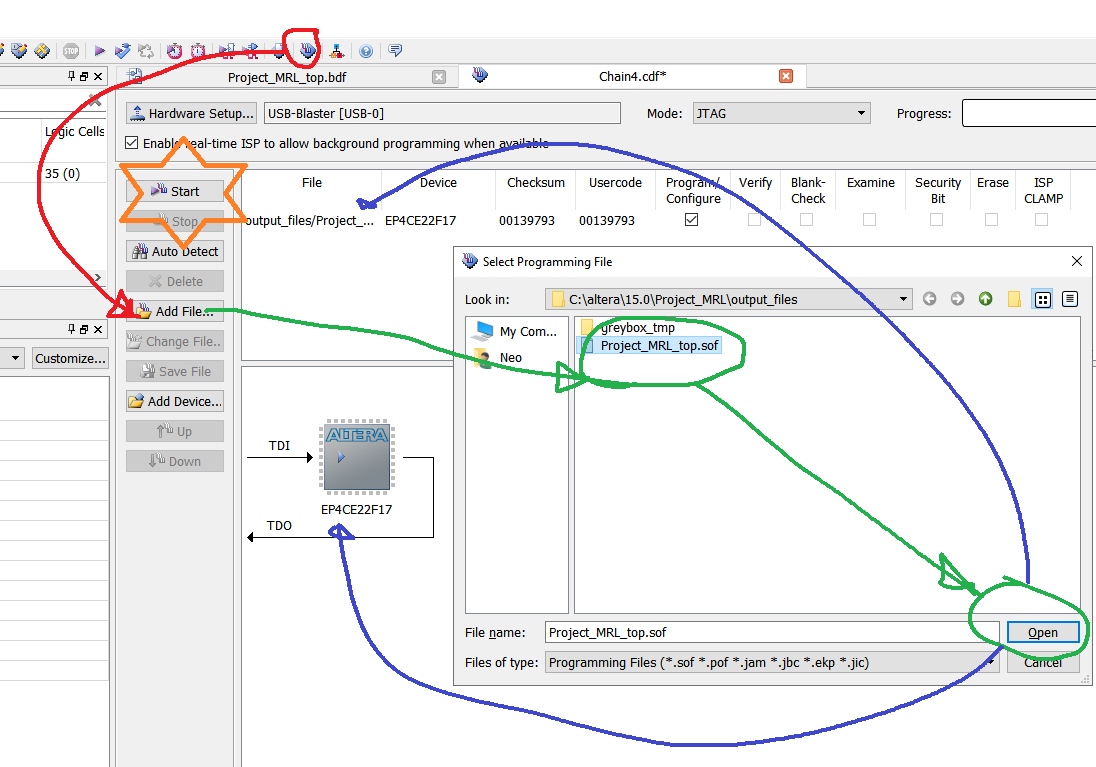
Task: Select the Project_MRL_top.sof file
Action: (x=651, y=345)
